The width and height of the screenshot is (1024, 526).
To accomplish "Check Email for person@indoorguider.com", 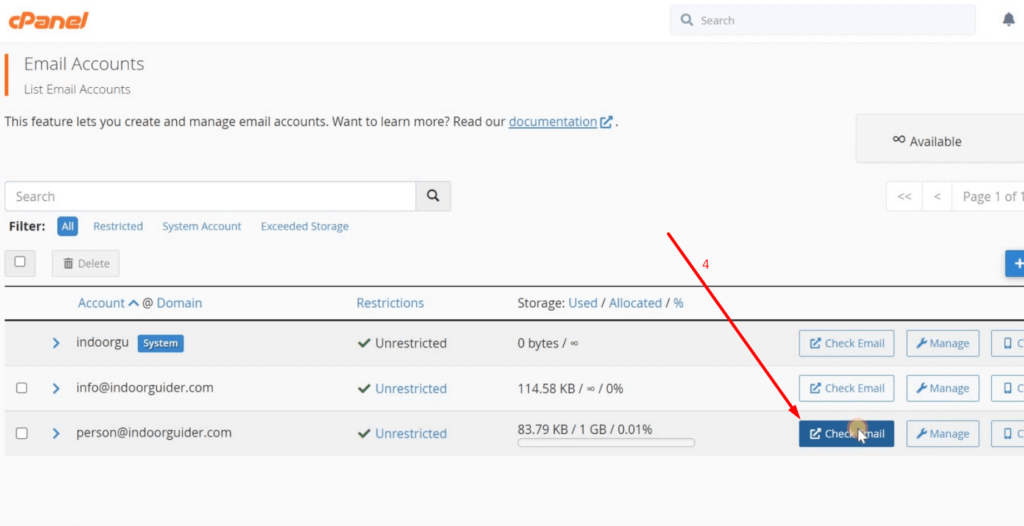I will [846, 433].
